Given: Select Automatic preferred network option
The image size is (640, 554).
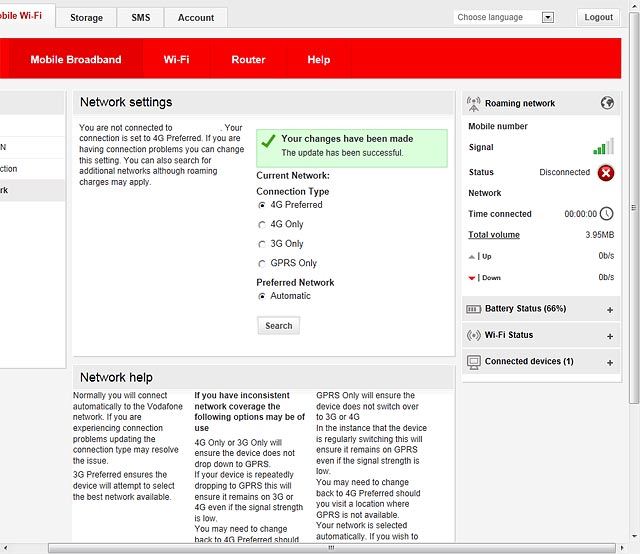Looking at the screenshot, I should 262,296.
